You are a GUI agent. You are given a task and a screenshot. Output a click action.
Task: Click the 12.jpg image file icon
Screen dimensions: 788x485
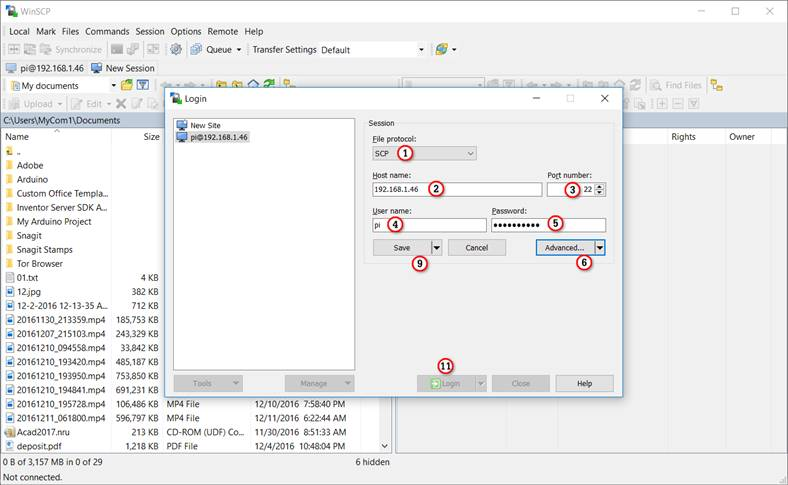(10, 292)
